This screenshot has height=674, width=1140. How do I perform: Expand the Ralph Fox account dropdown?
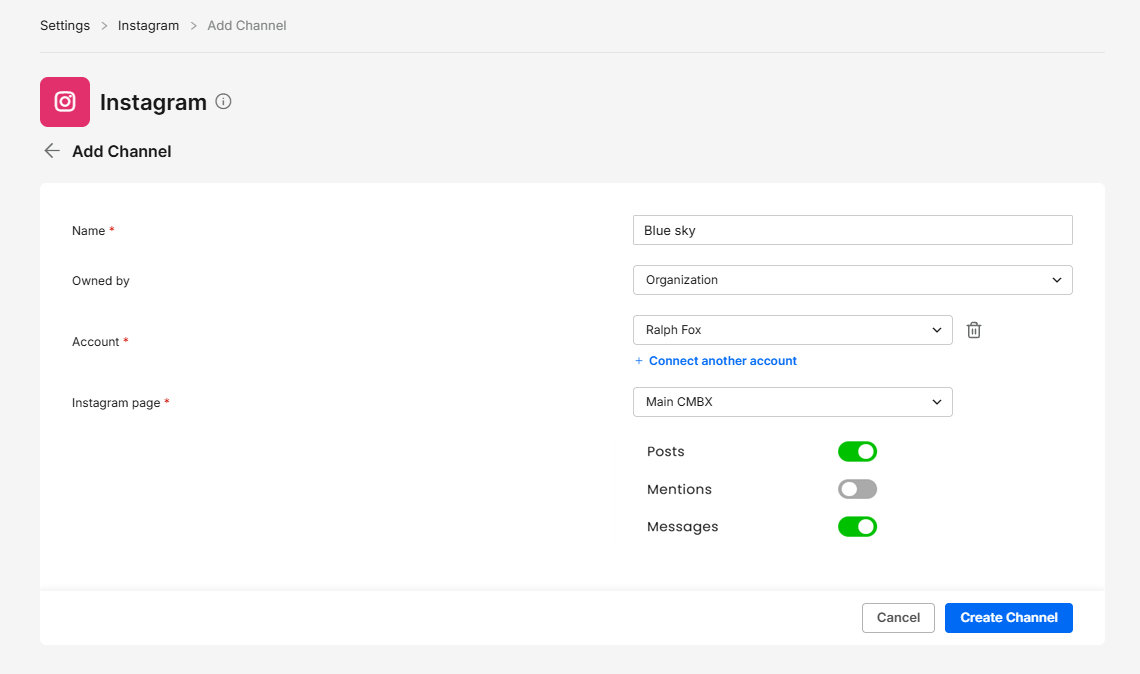792,330
